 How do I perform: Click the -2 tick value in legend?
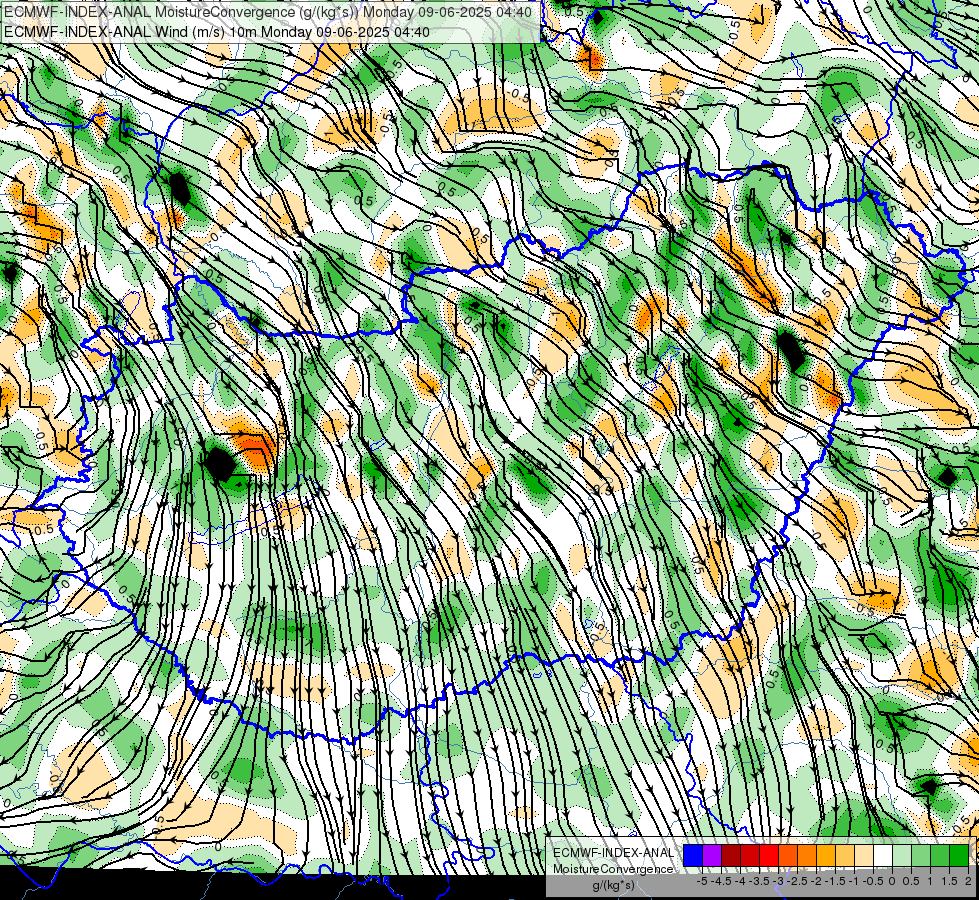(x=815, y=881)
